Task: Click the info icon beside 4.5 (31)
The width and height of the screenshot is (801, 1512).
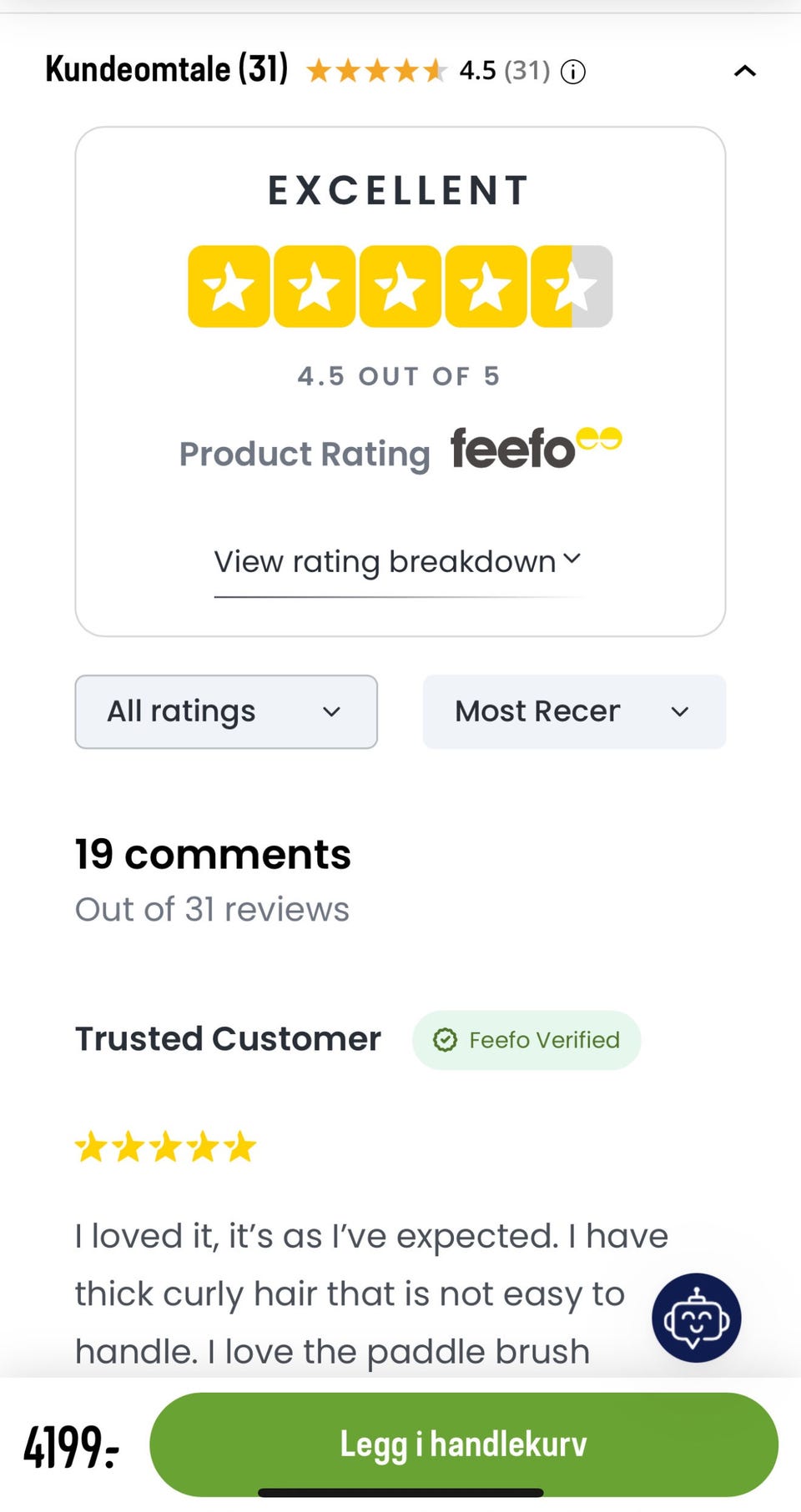Action: (572, 72)
